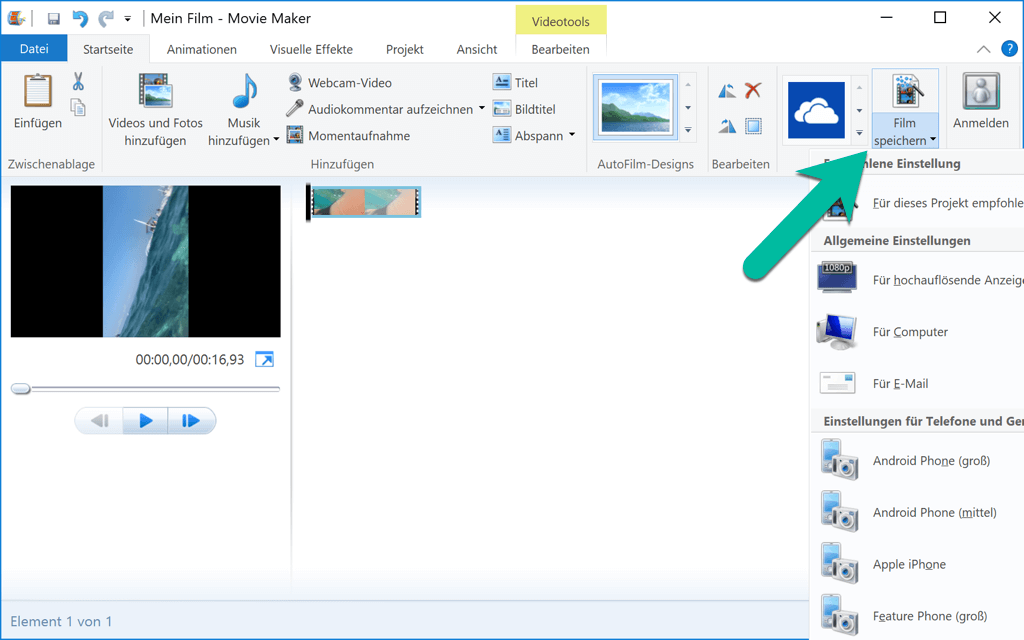The width and height of the screenshot is (1024, 640).
Task: Expand sharing gallery more arrow
Action: click(x=859, y=133)
